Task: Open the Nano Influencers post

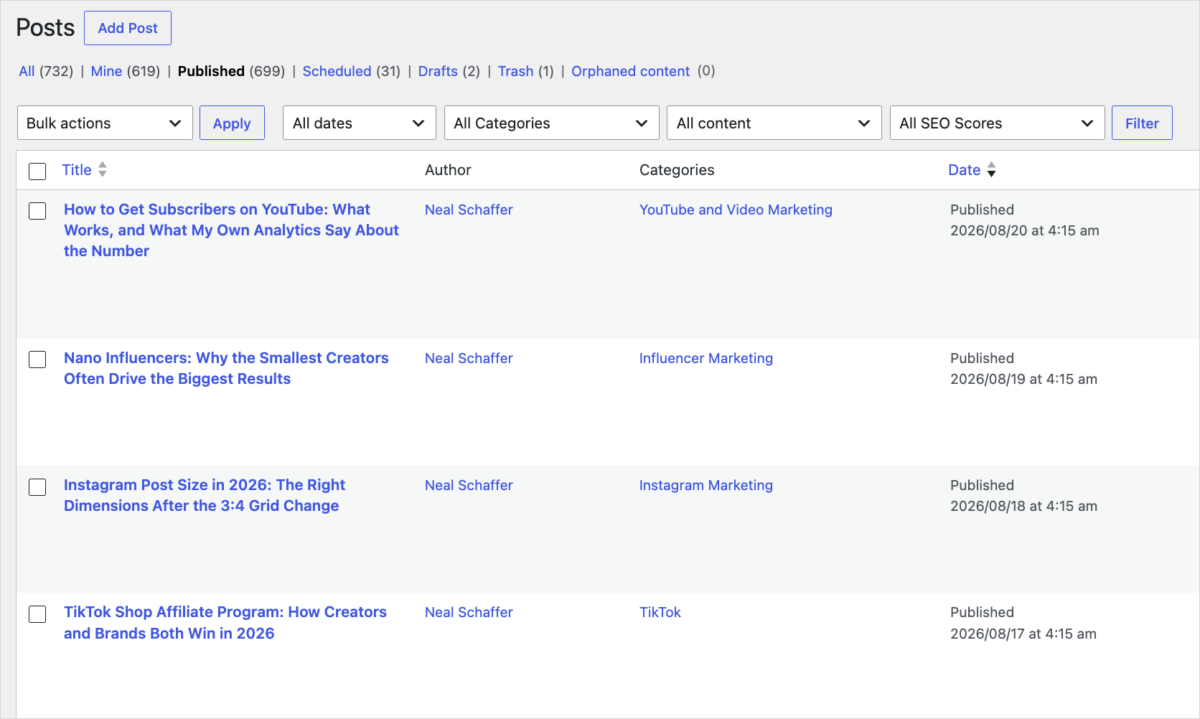Action: (x=226, y=368)
